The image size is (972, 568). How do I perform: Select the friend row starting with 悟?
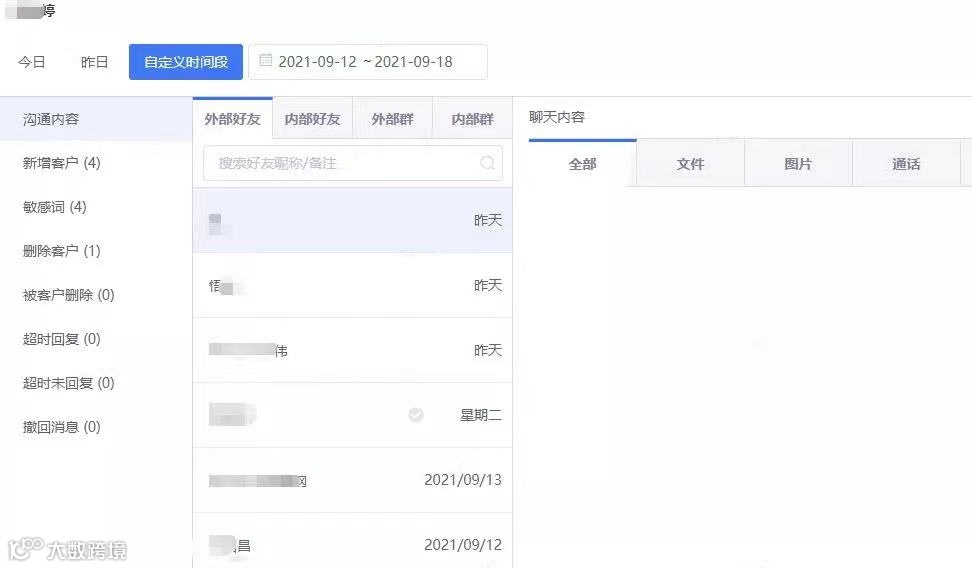pyautogui.click(x=353, y=285)
